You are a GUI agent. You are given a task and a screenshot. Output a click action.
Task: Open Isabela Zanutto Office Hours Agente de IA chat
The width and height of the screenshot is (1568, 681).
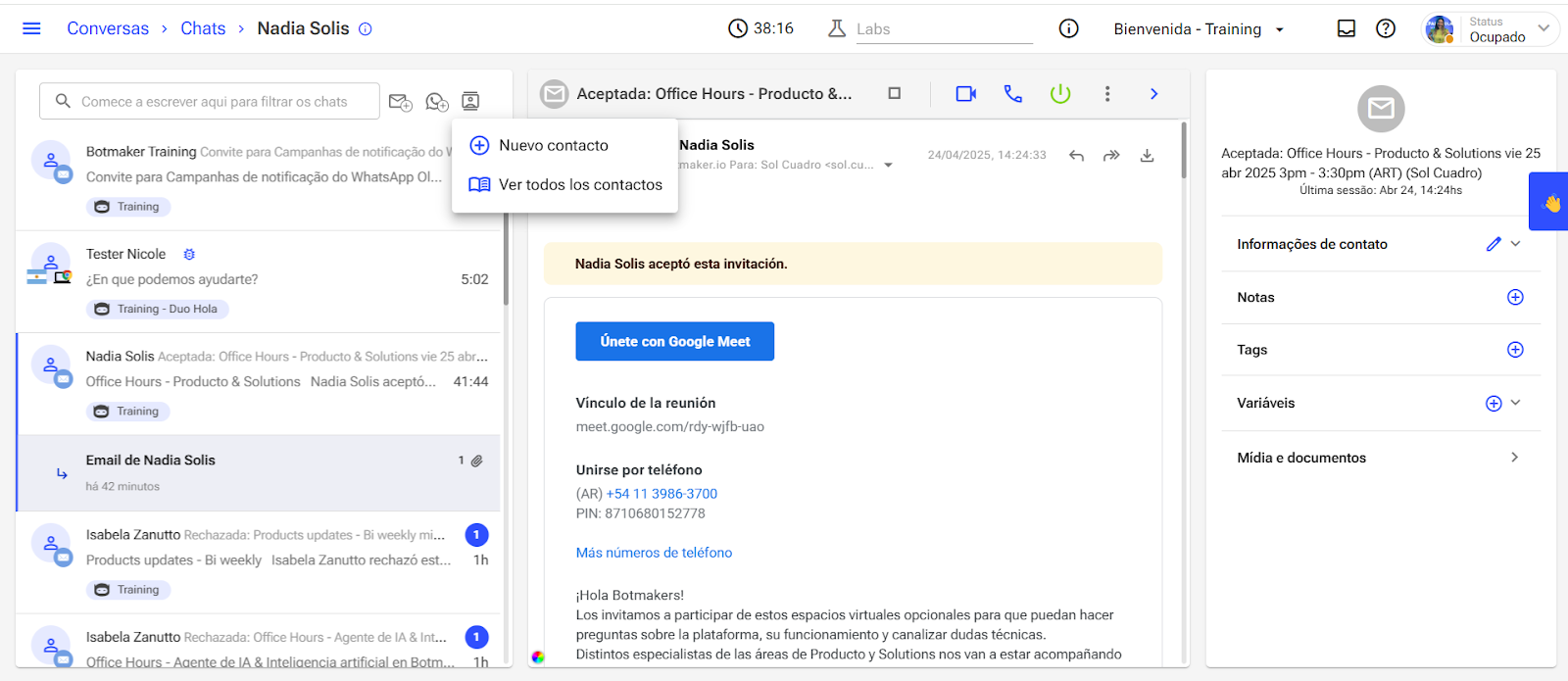(x=259, y=643)
